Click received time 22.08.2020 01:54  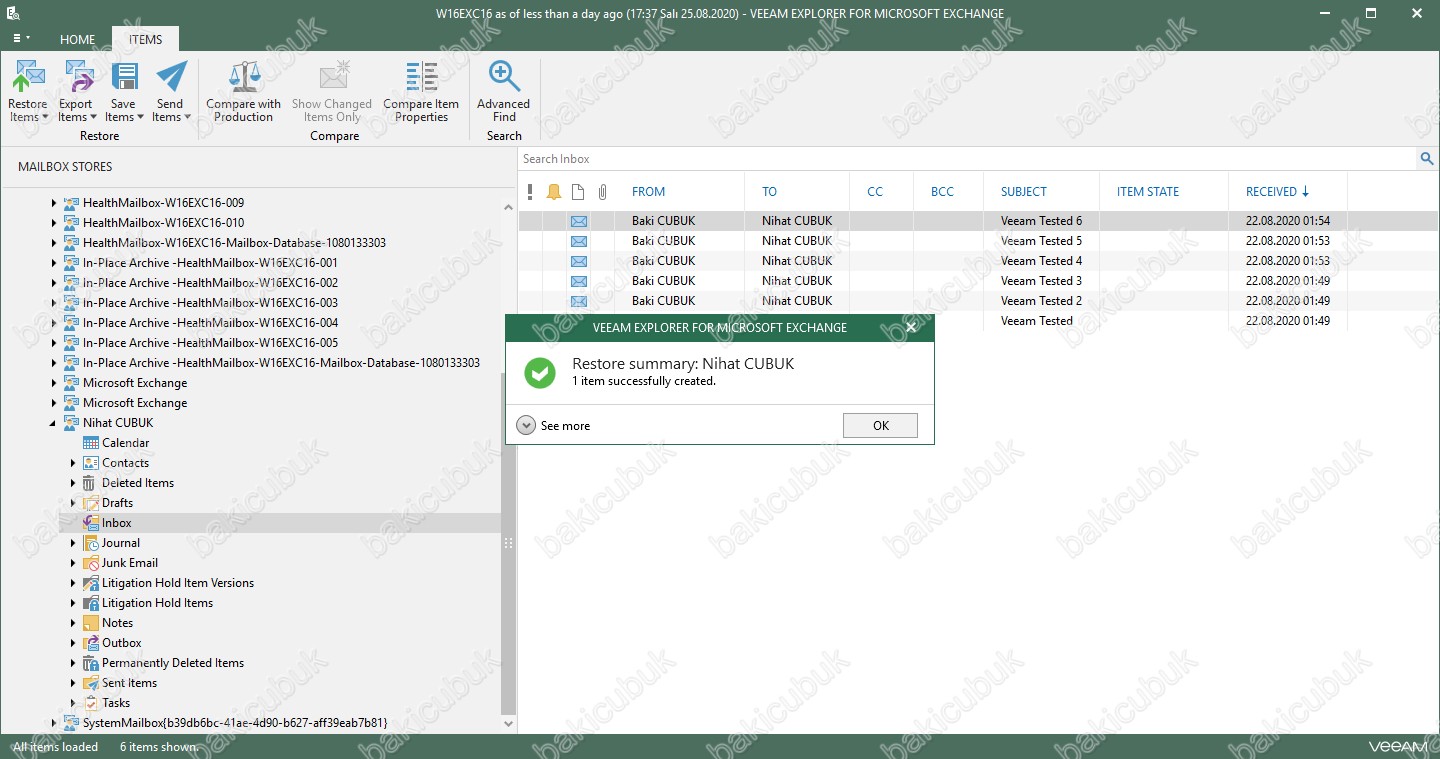(x=1287, y=221)
